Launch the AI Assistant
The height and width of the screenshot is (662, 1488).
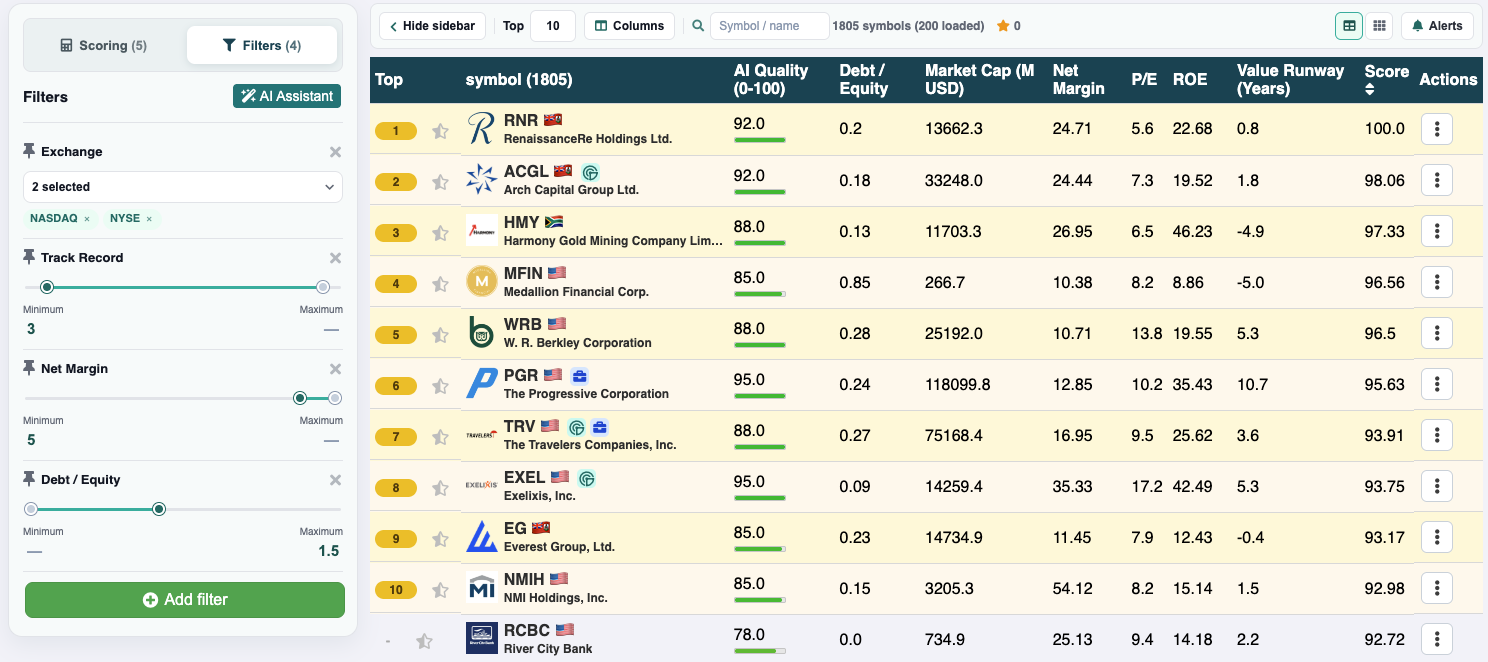287,96
